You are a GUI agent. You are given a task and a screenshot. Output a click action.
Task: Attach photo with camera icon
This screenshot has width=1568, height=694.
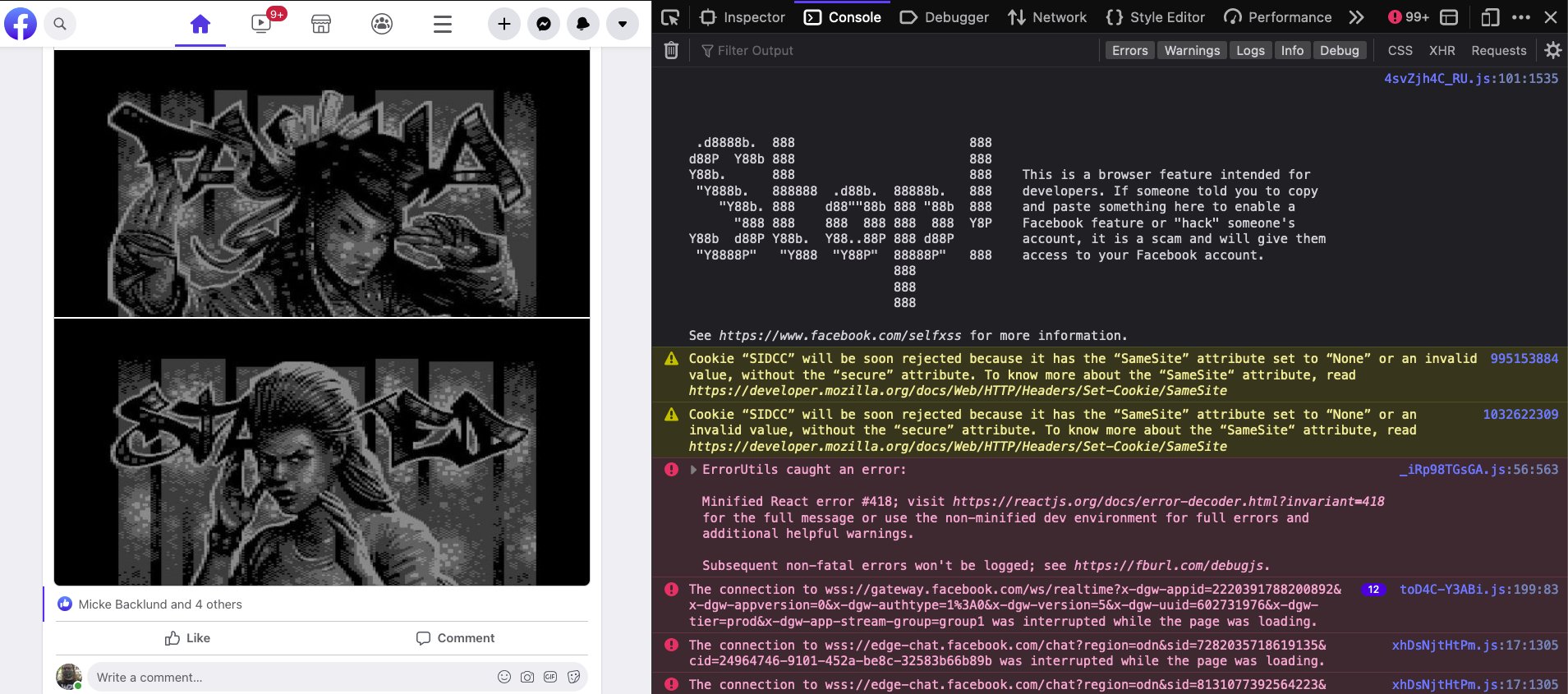pyautogui.click(x=527, y=677)
